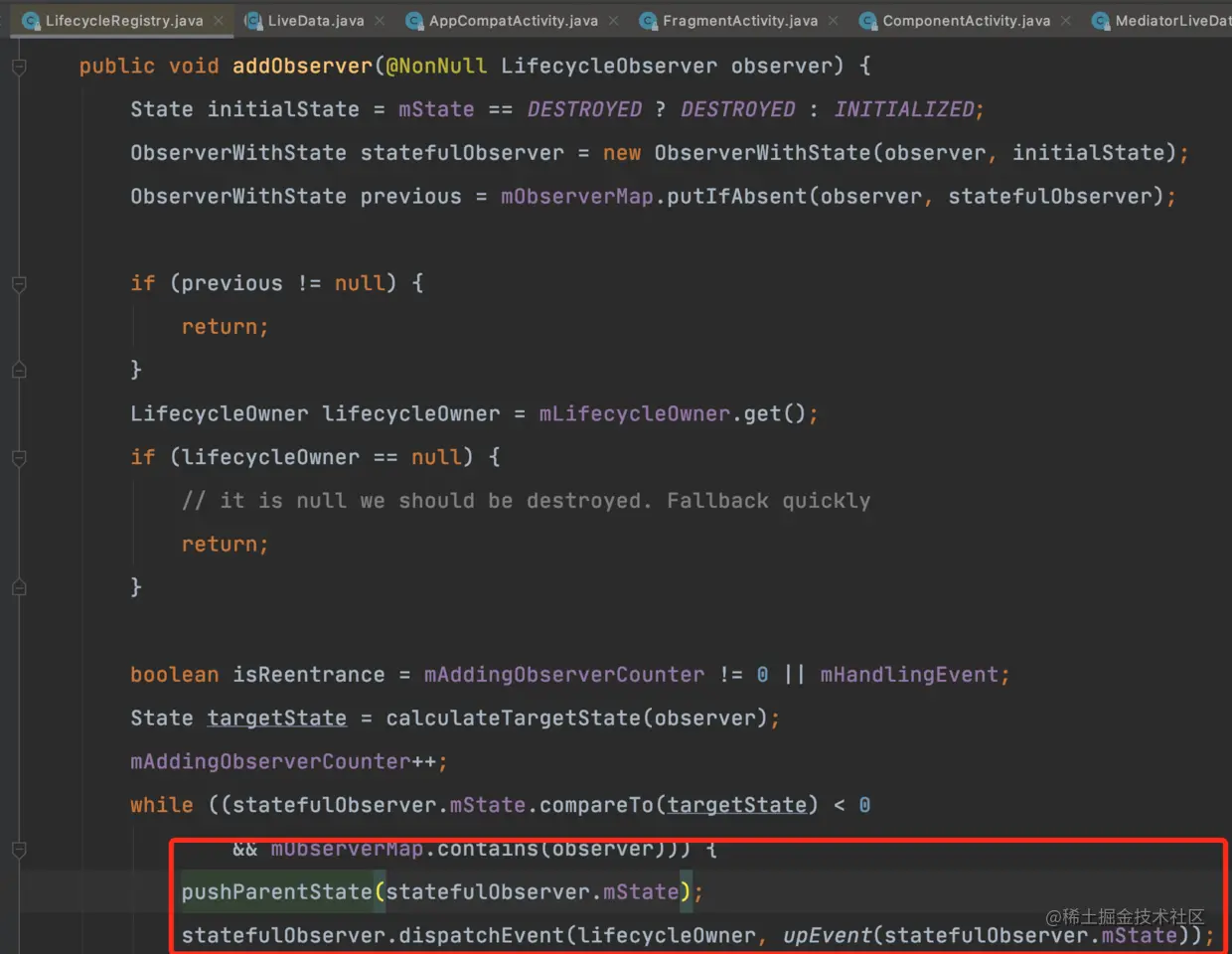The image size is (1232, 954).
Task: Click fold-end marker after the first return block
Action: coord(19,370)
